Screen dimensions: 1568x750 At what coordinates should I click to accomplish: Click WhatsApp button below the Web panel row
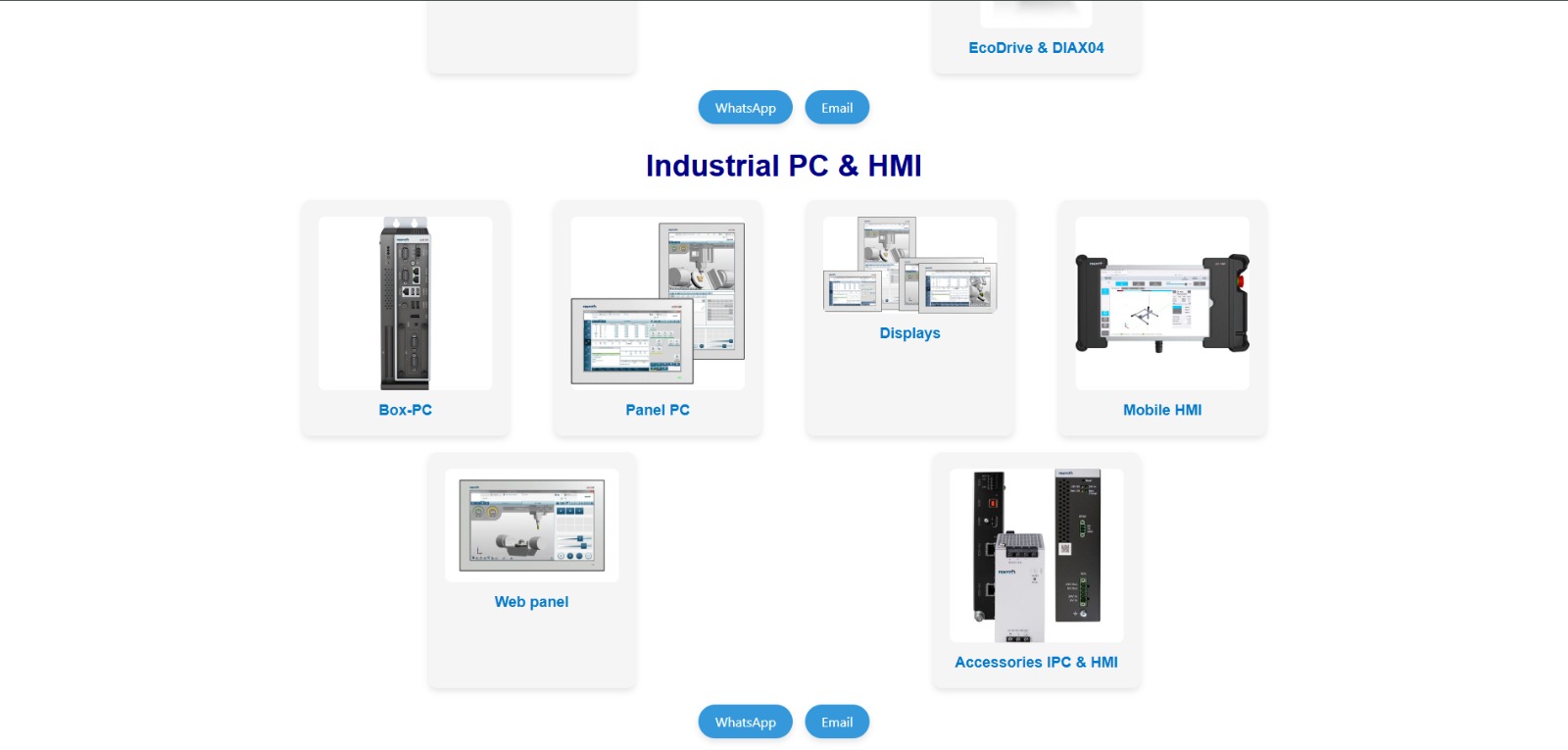click(745, 723)
